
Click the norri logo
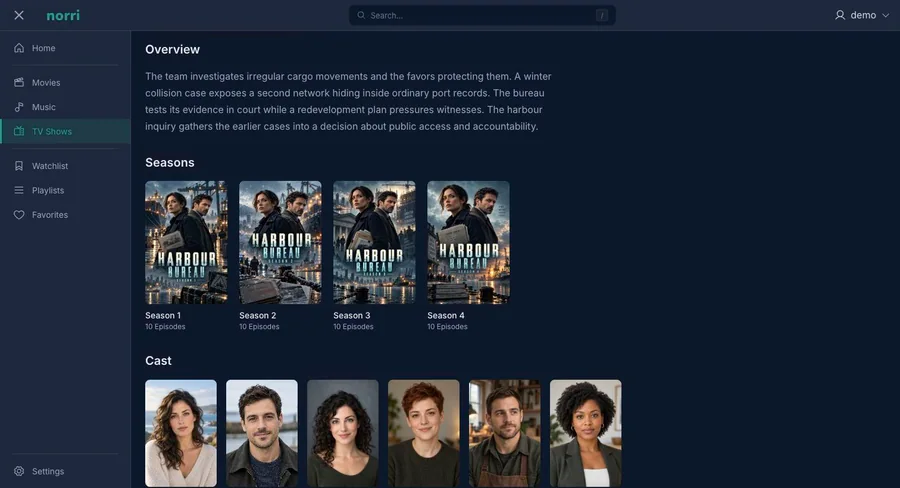click(x=63, y=16)
